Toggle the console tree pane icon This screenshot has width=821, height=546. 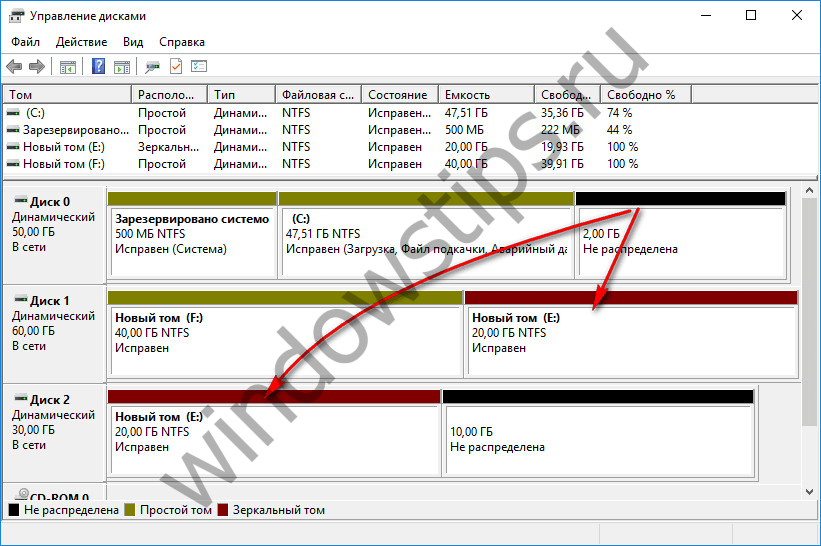[68, 67]
